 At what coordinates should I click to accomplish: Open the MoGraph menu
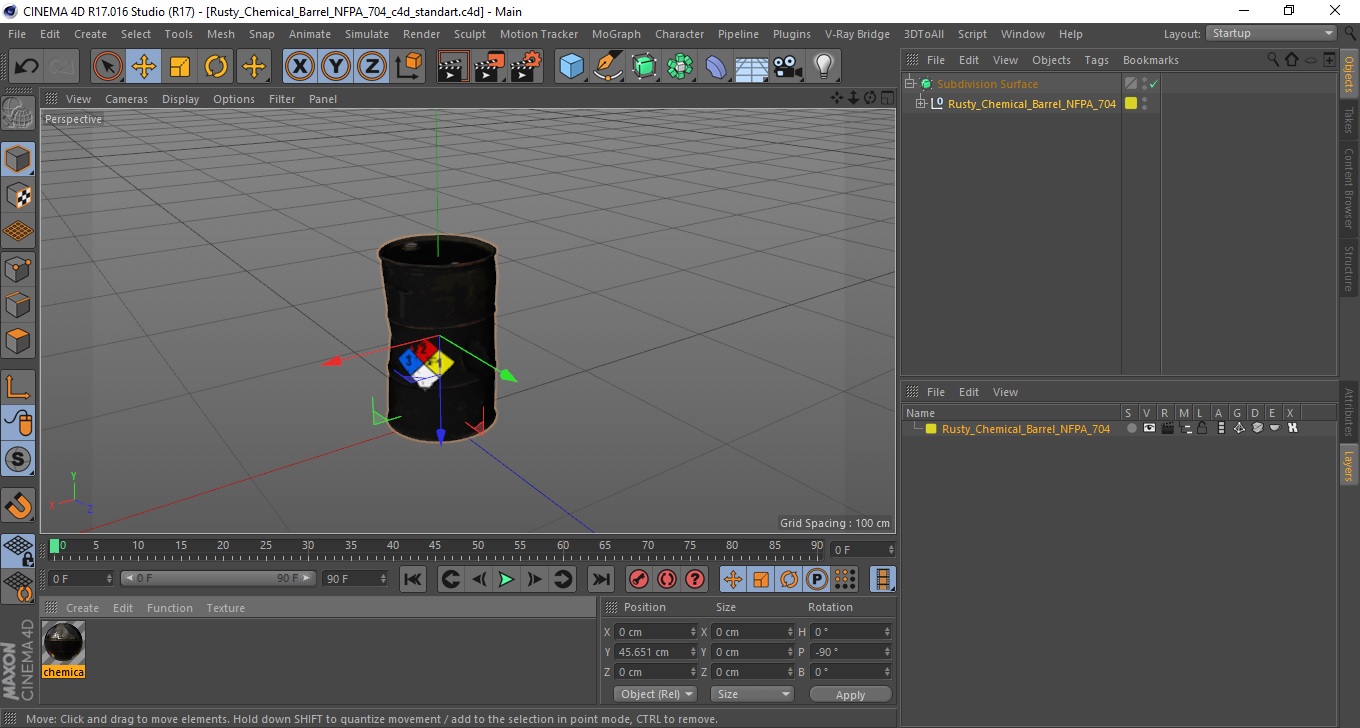pyautogui.click(x=616, y=34)
